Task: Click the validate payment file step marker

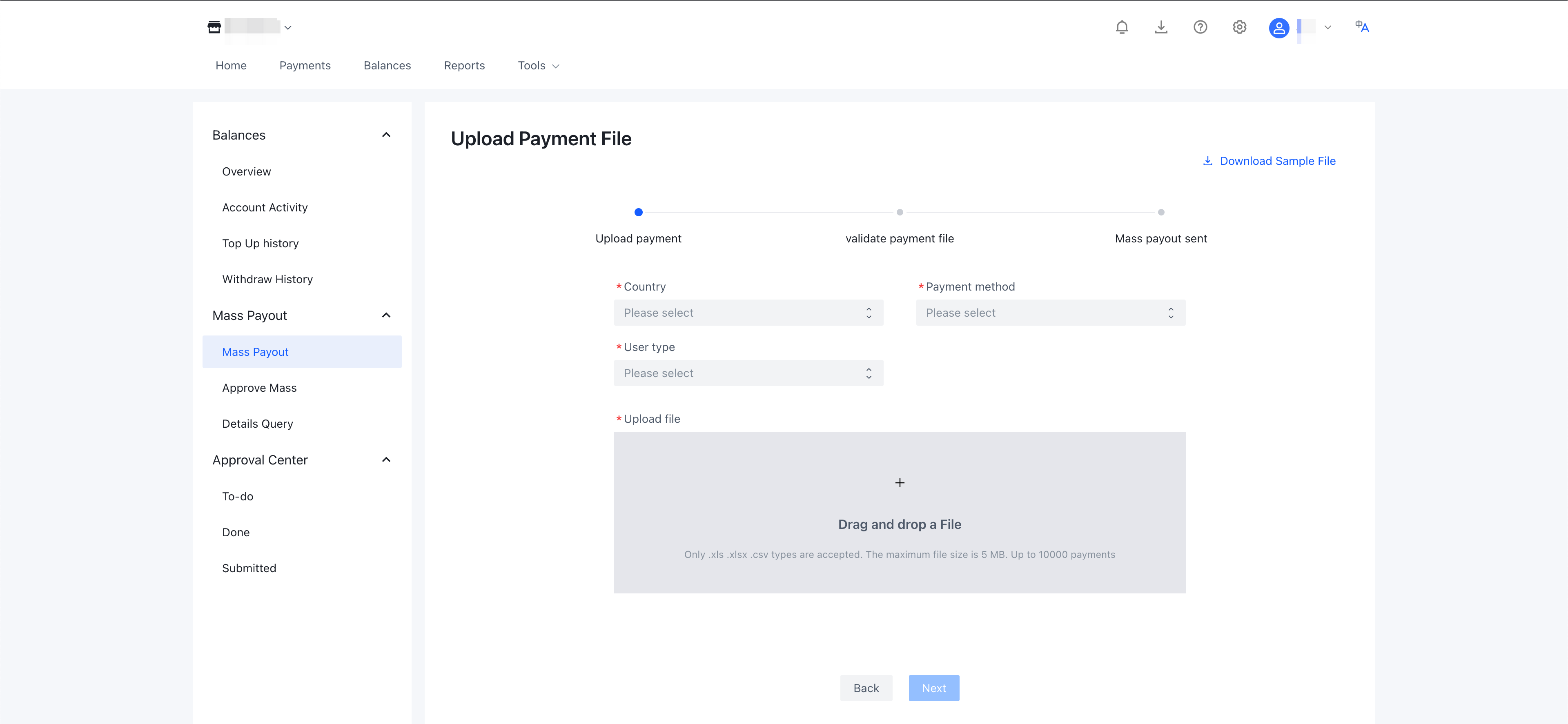Action: tap(900, 212)
